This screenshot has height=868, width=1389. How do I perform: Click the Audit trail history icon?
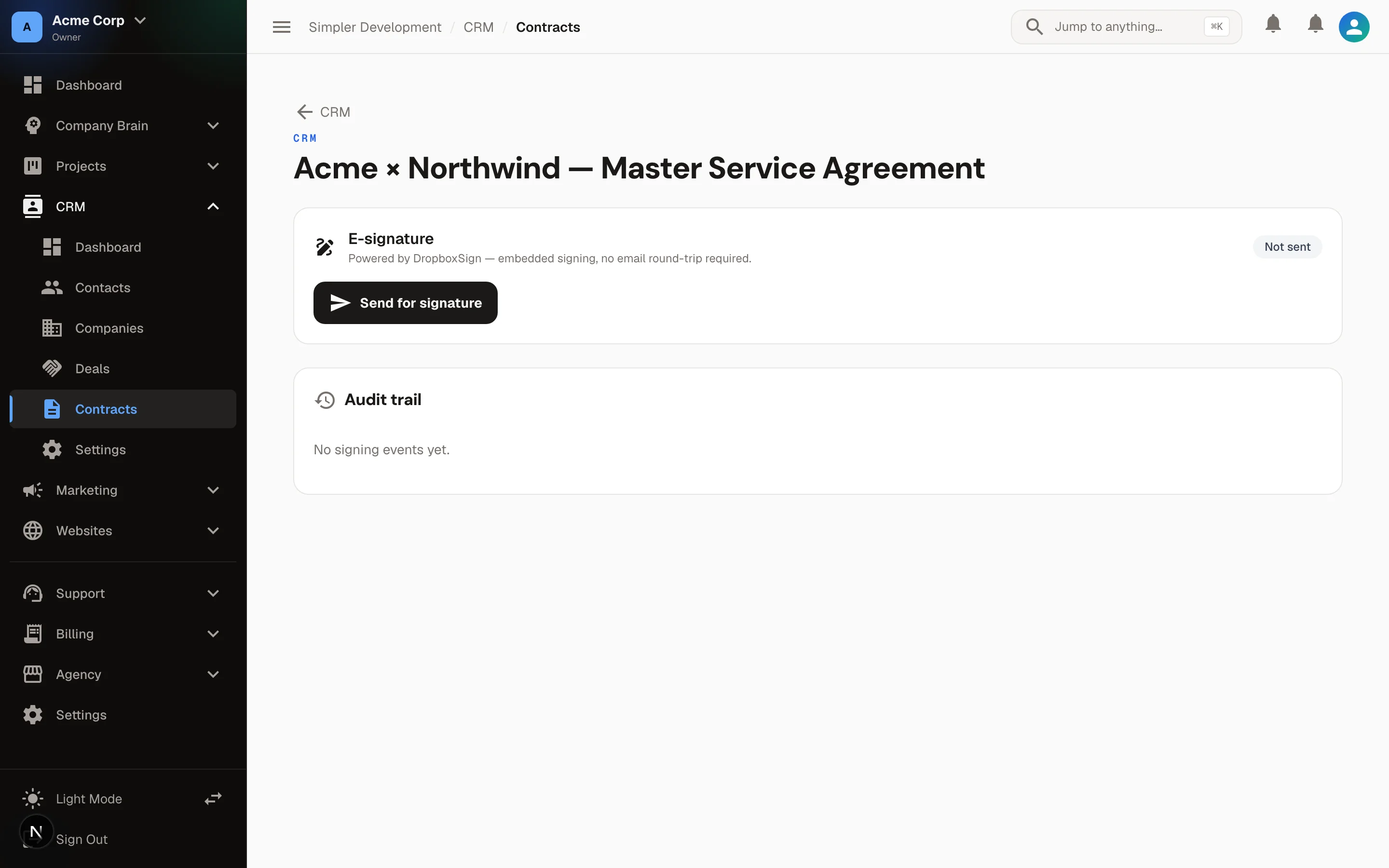pos(325,400)
